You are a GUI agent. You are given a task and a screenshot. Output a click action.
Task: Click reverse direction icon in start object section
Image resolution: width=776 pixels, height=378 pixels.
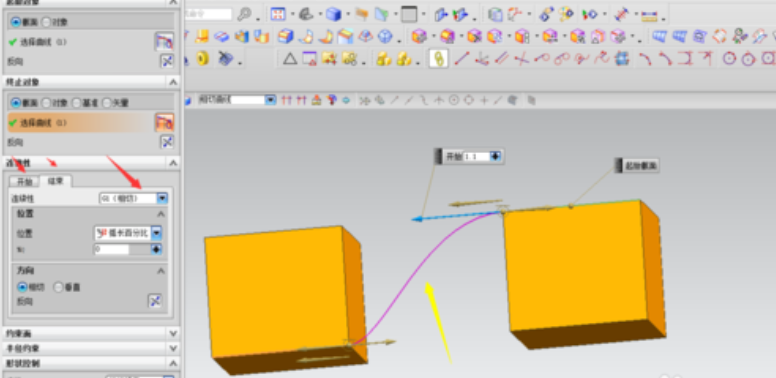pos(167,61)
